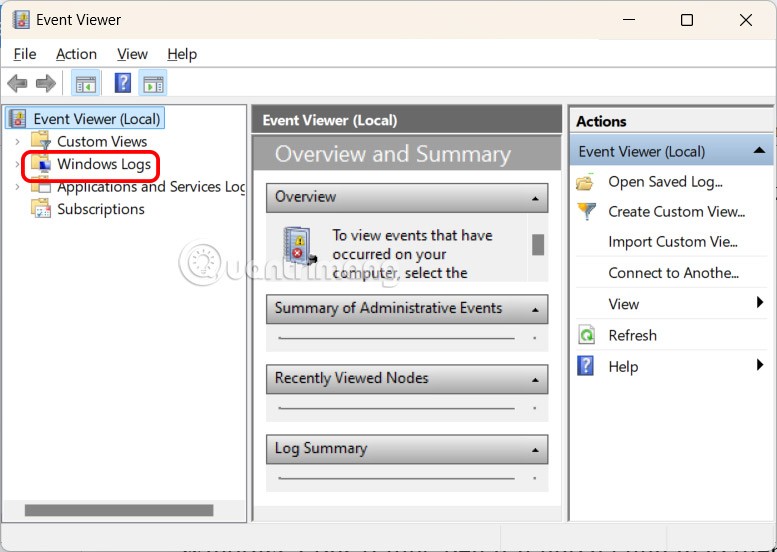Click the Forward arrow toolbar icon

point(45,84)
